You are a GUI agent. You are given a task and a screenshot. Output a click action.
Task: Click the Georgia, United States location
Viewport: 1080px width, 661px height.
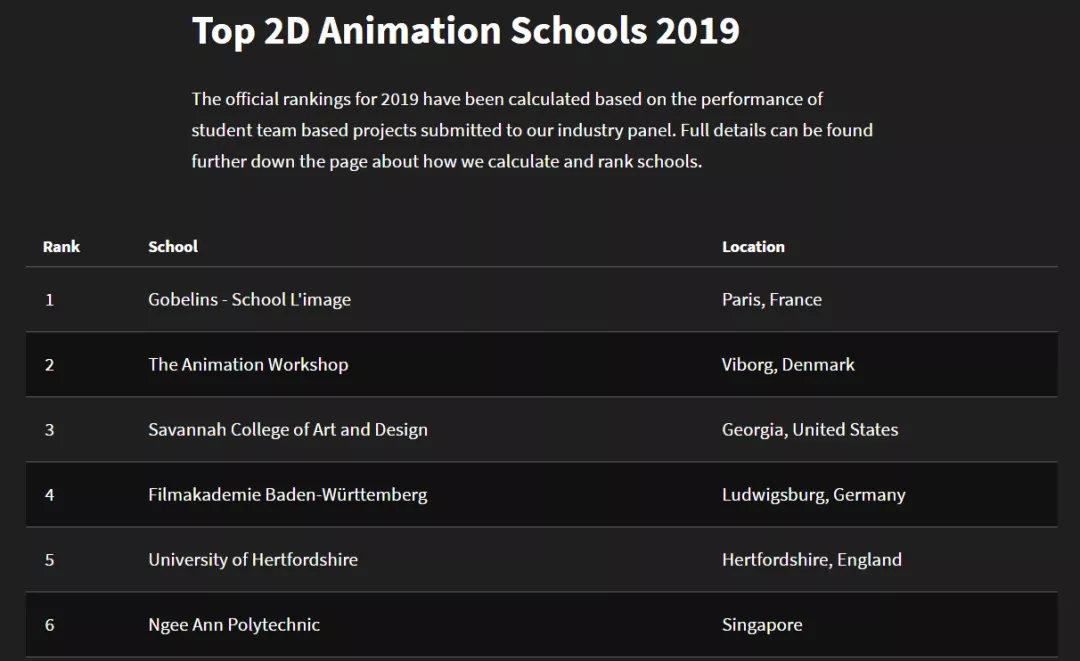click(810, 430)
